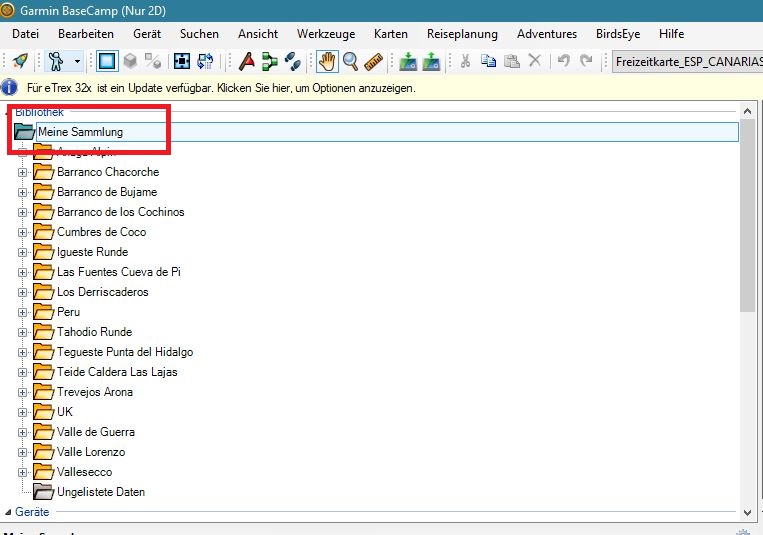Open the Gerät menu
763x535 pixels.
(x=147, y=34)
